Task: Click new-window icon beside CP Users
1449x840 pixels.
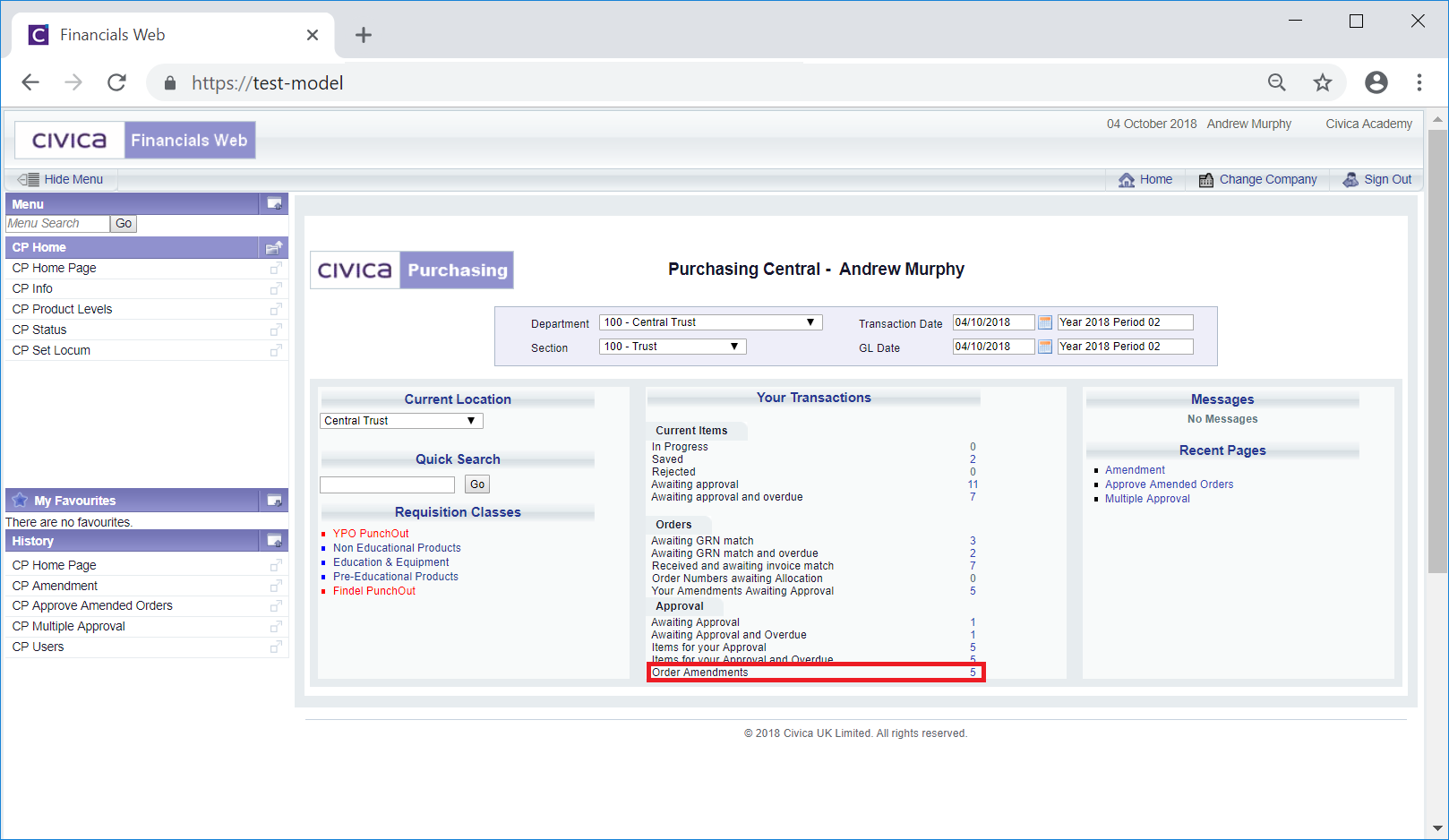Action: (276, 647)
